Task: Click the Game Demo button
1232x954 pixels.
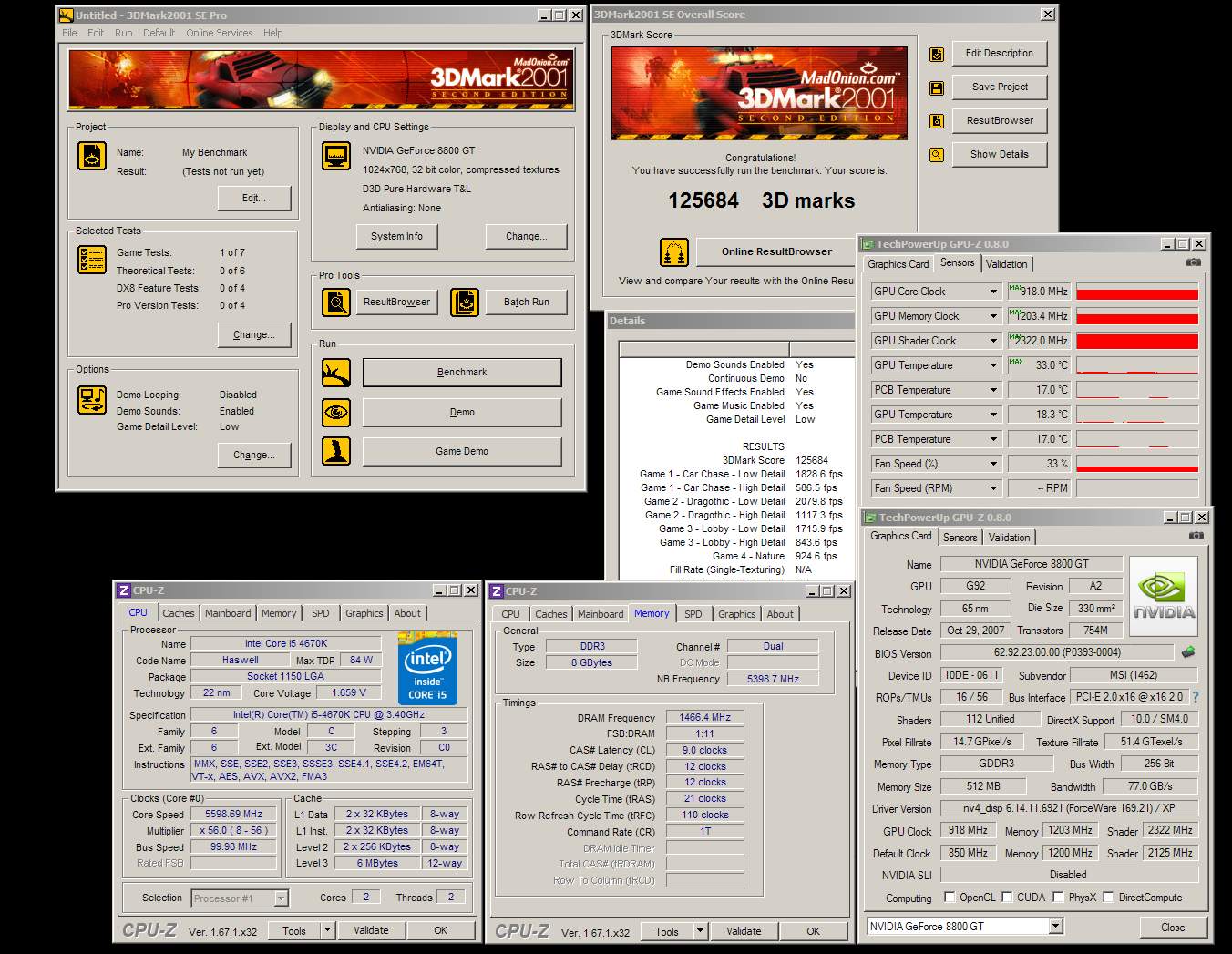Action: pyautogui.click(x=462, y=451)
